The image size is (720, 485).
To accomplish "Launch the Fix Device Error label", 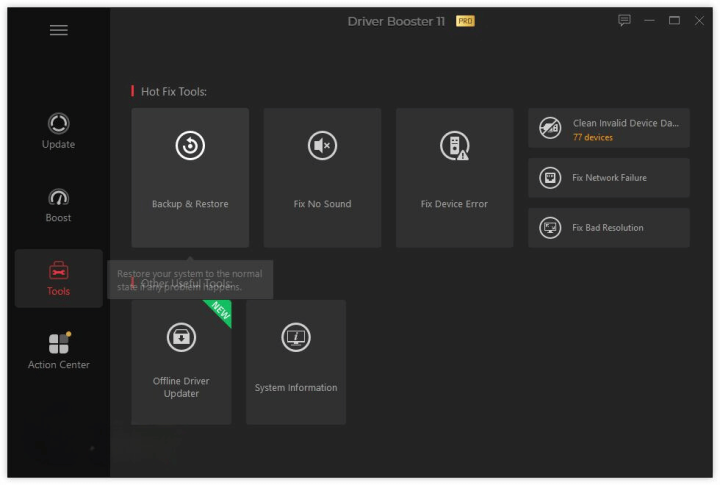I will 454,204.
